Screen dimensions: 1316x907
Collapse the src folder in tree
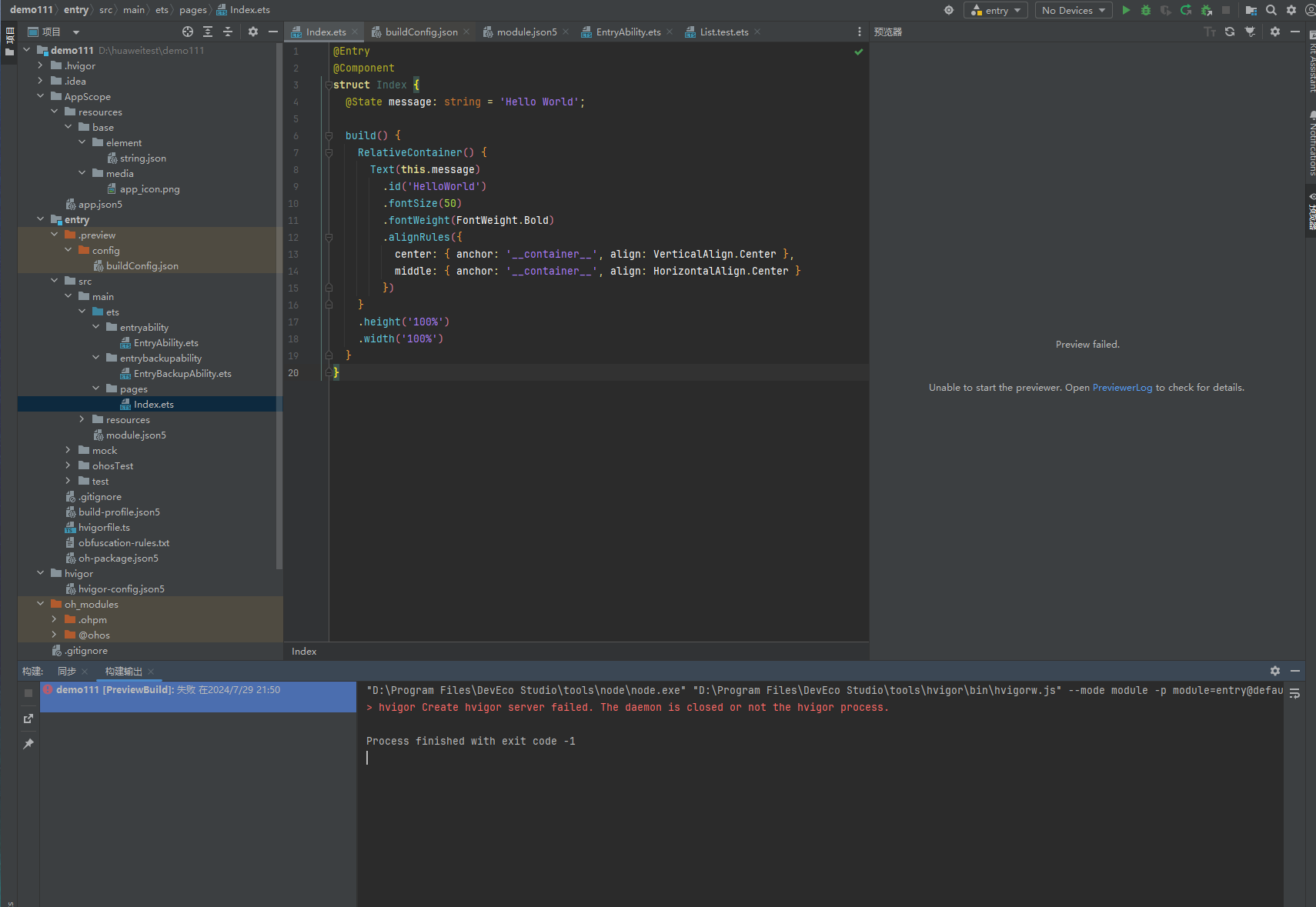coord(54,281)
